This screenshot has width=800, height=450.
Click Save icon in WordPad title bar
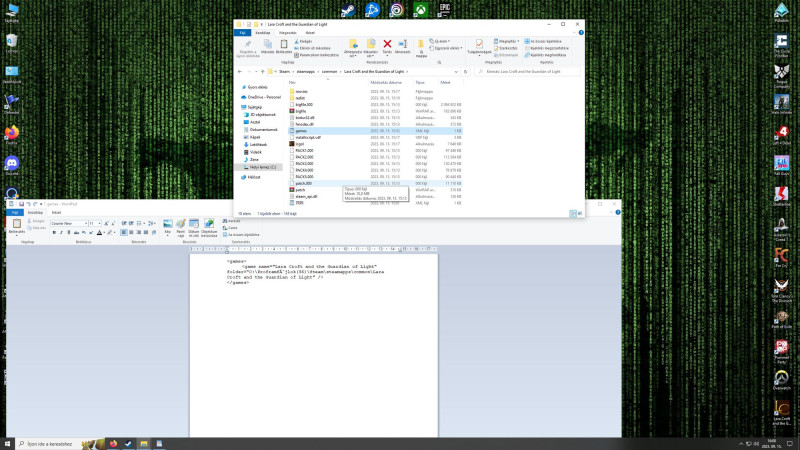[x=21, y=204]
